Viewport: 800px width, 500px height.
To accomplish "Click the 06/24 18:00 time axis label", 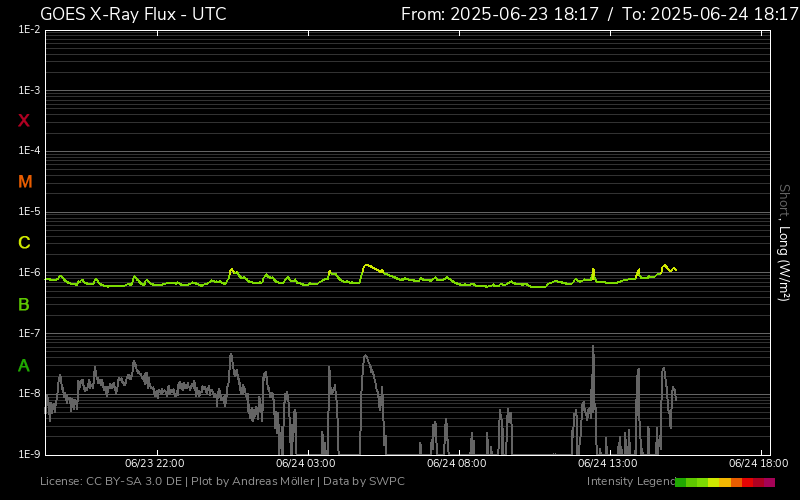I will 758,464.
